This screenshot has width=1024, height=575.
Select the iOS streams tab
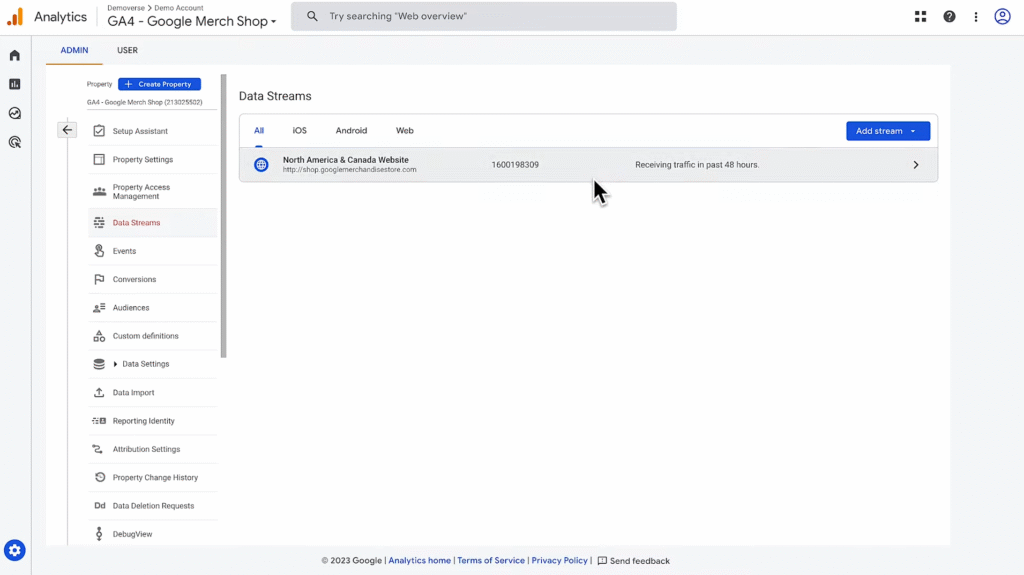(299, 131)
